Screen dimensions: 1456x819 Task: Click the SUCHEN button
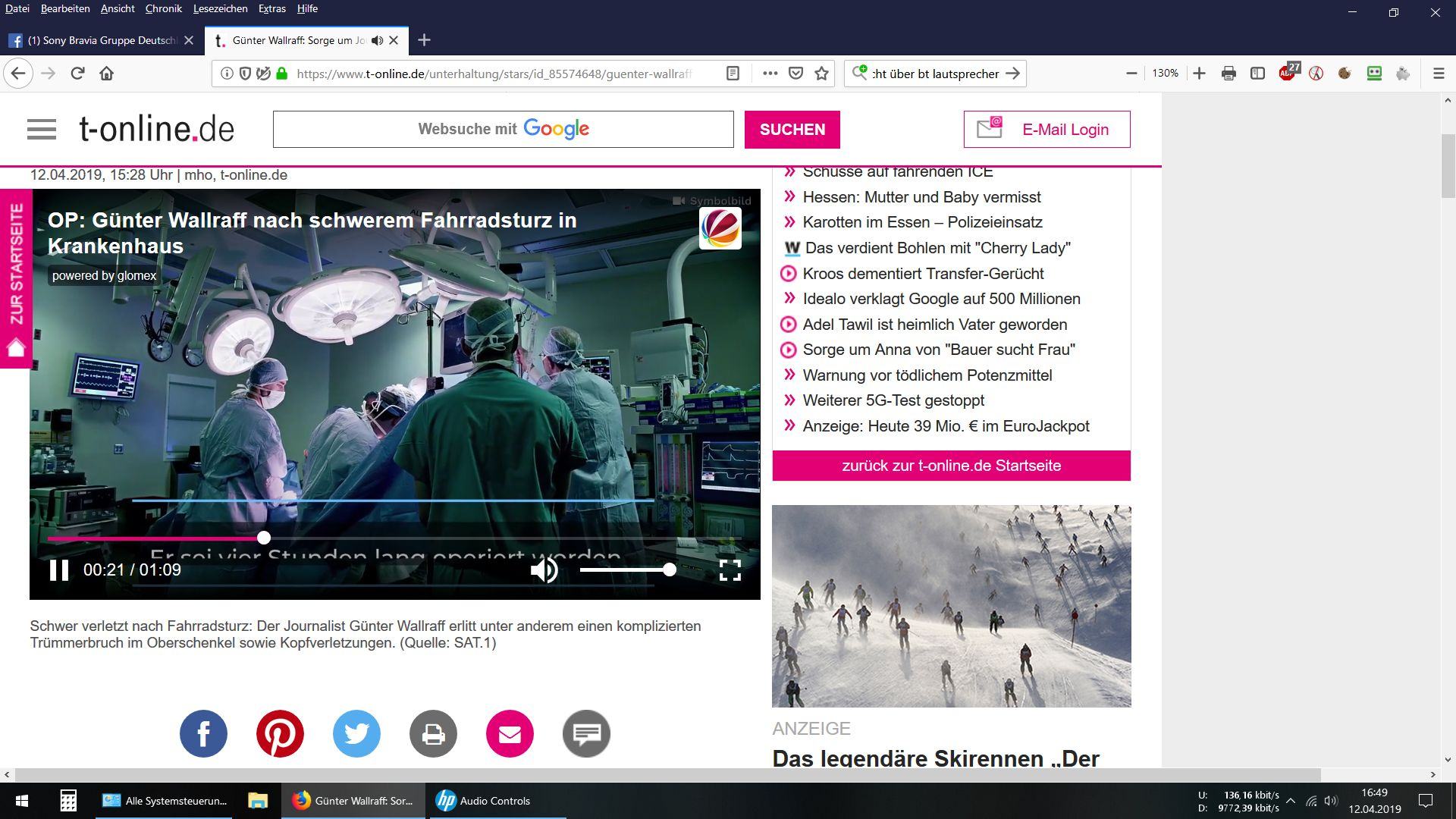click(792, 129)
